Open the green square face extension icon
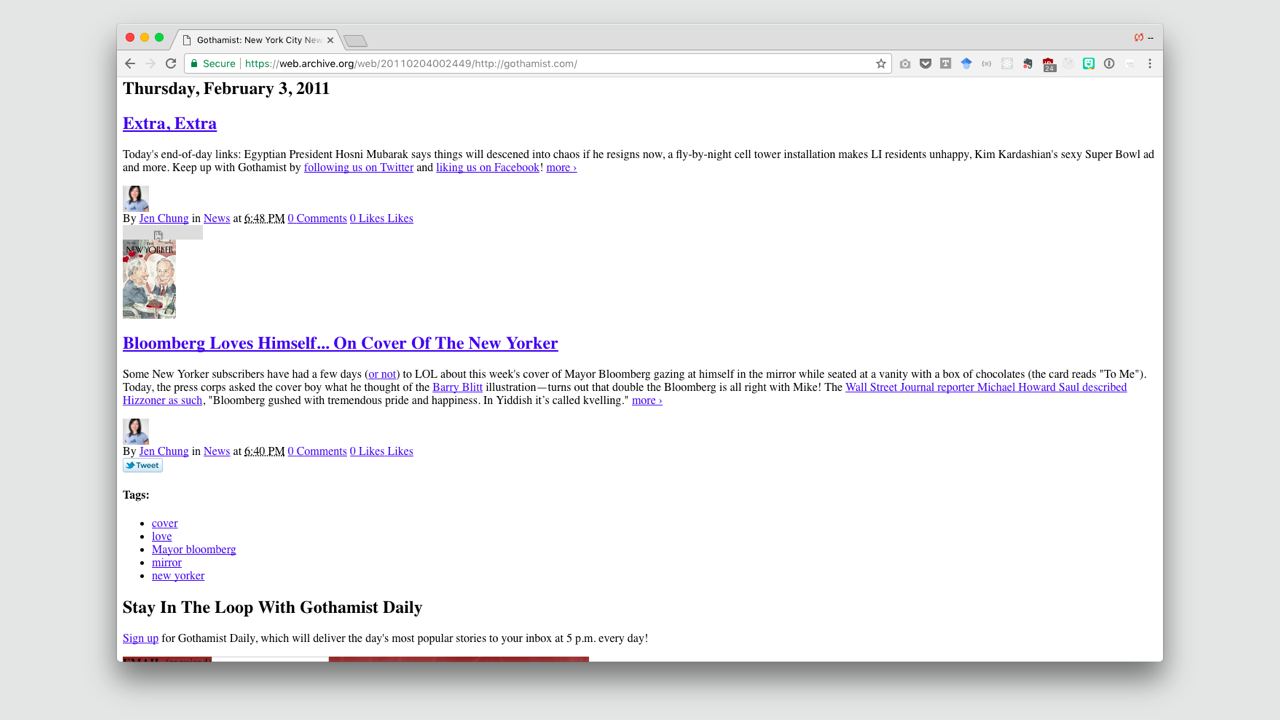1280x720 pixels. [1089, 63]
